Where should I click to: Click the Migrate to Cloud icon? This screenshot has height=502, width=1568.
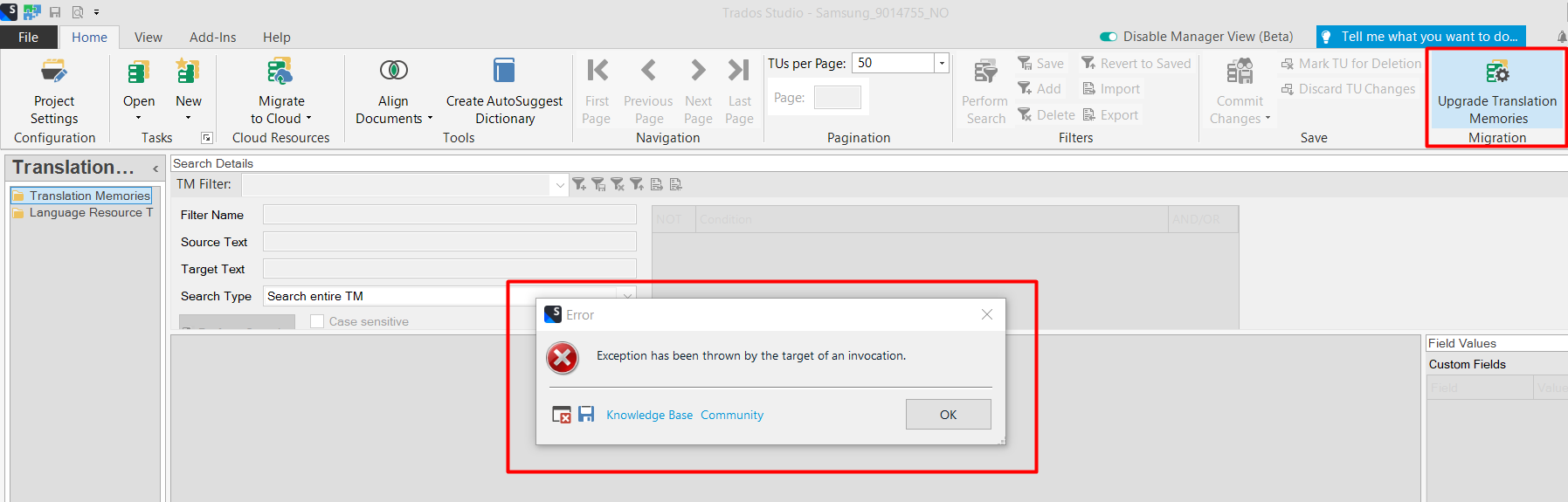(x=280, y=72)
